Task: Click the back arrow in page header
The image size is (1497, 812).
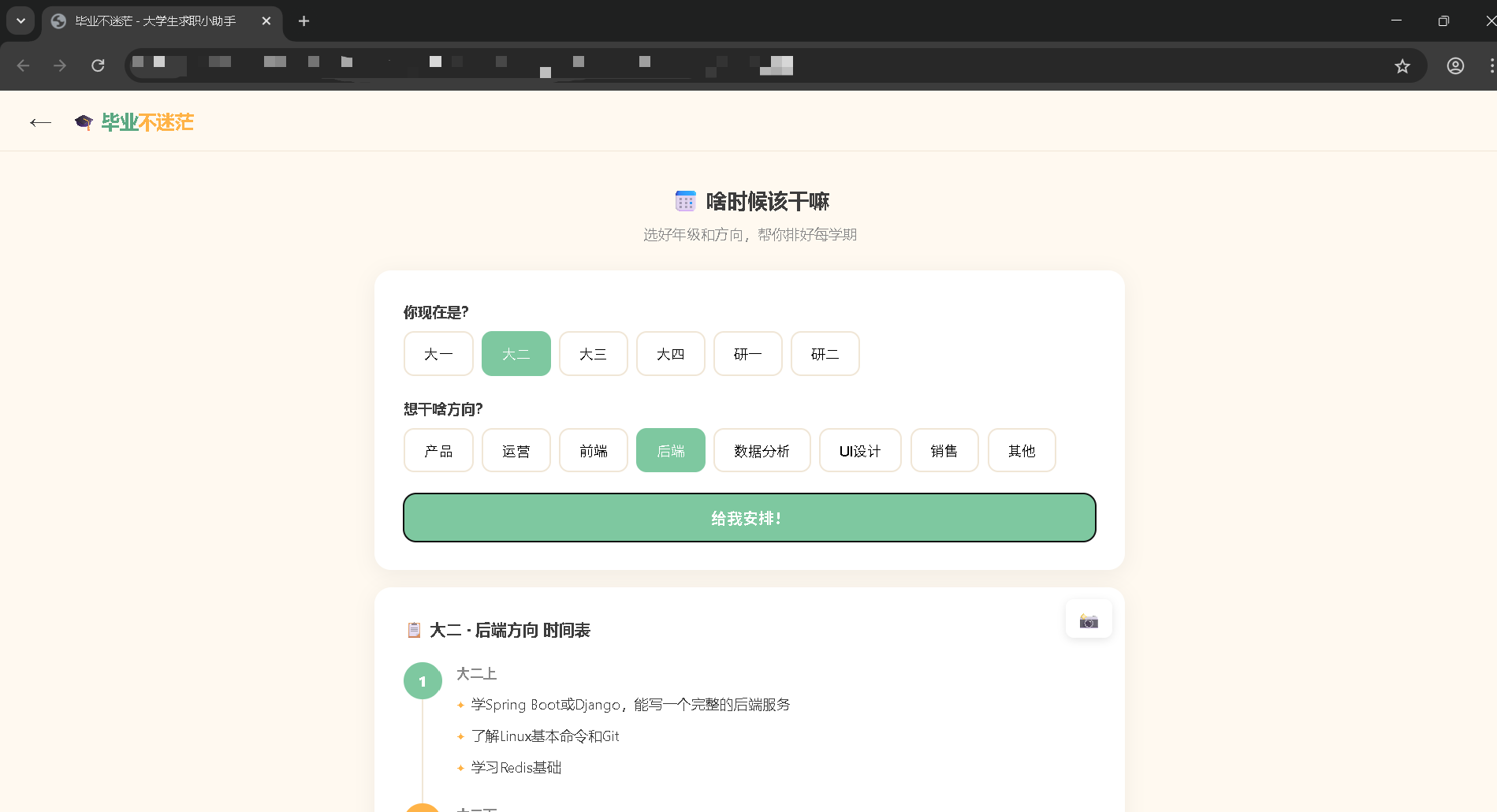Action: (x=40, y=122)
